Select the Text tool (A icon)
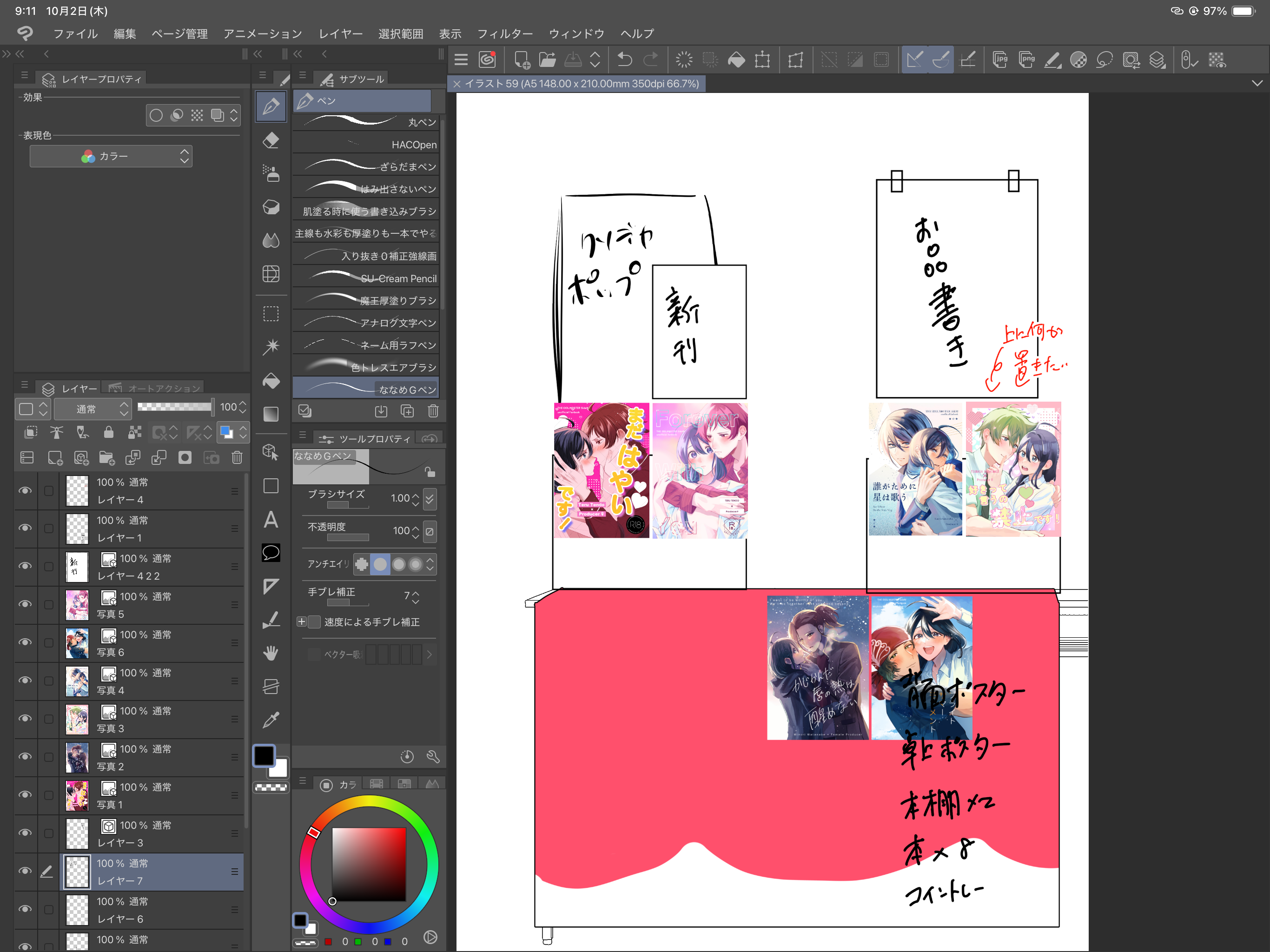Viewport: 1270px width, 952px height. 271,520
